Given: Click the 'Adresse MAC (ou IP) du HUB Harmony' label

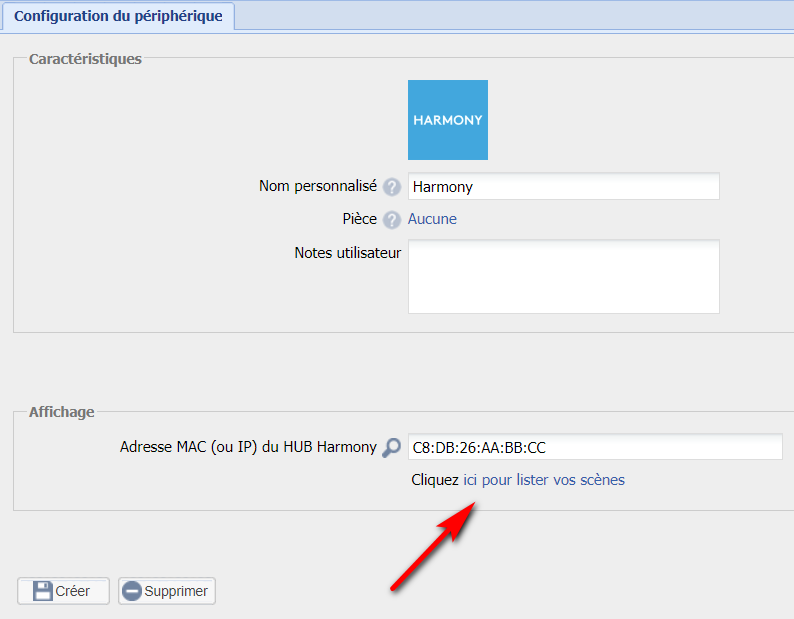Looking at the screenshot, I should point(248,447).
